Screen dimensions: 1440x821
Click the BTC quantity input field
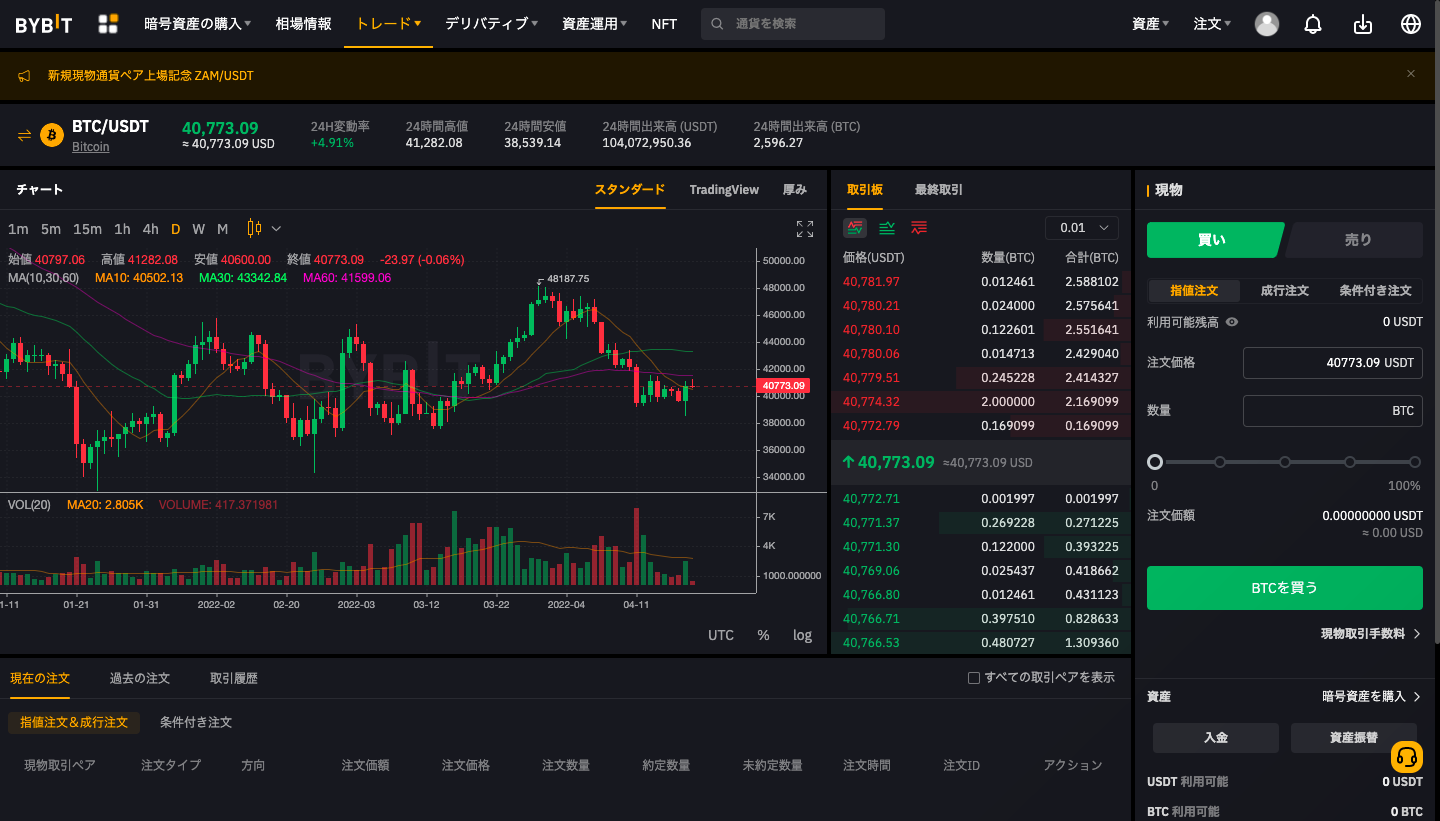click(x=1333, y=411)
